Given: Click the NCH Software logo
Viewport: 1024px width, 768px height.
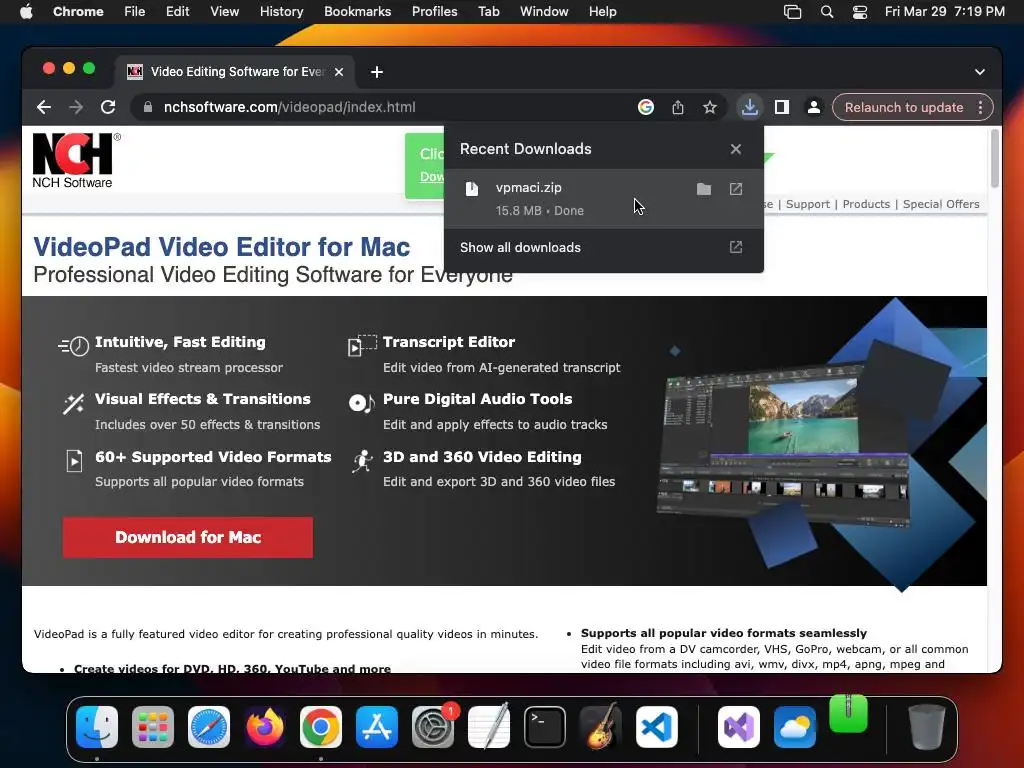Looking at the screenshot, I should 76,161.
